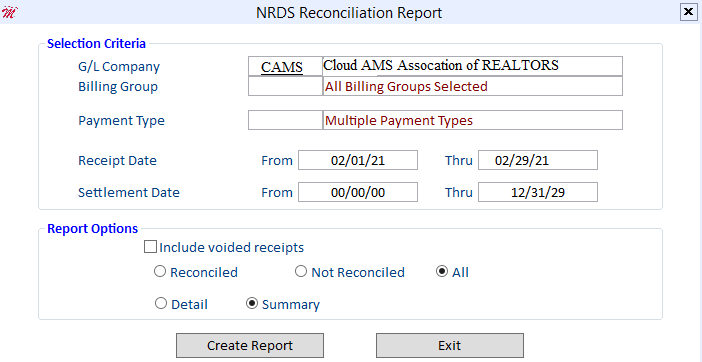
Task: Click the Receipt Date Thru field
Action: (538, 160)
